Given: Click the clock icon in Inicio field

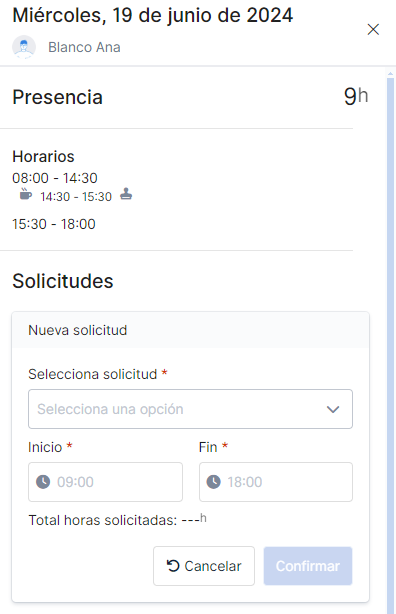Looking at the screenshot, I should tap(43, 482).
